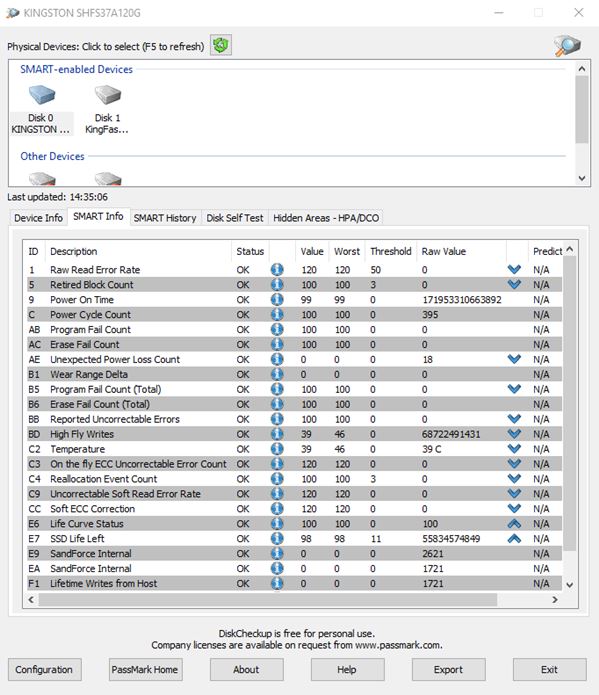The width and height of the screenshot is (599, 695).
Task: Click info icon for Temperature row
Action: [277, 449]
